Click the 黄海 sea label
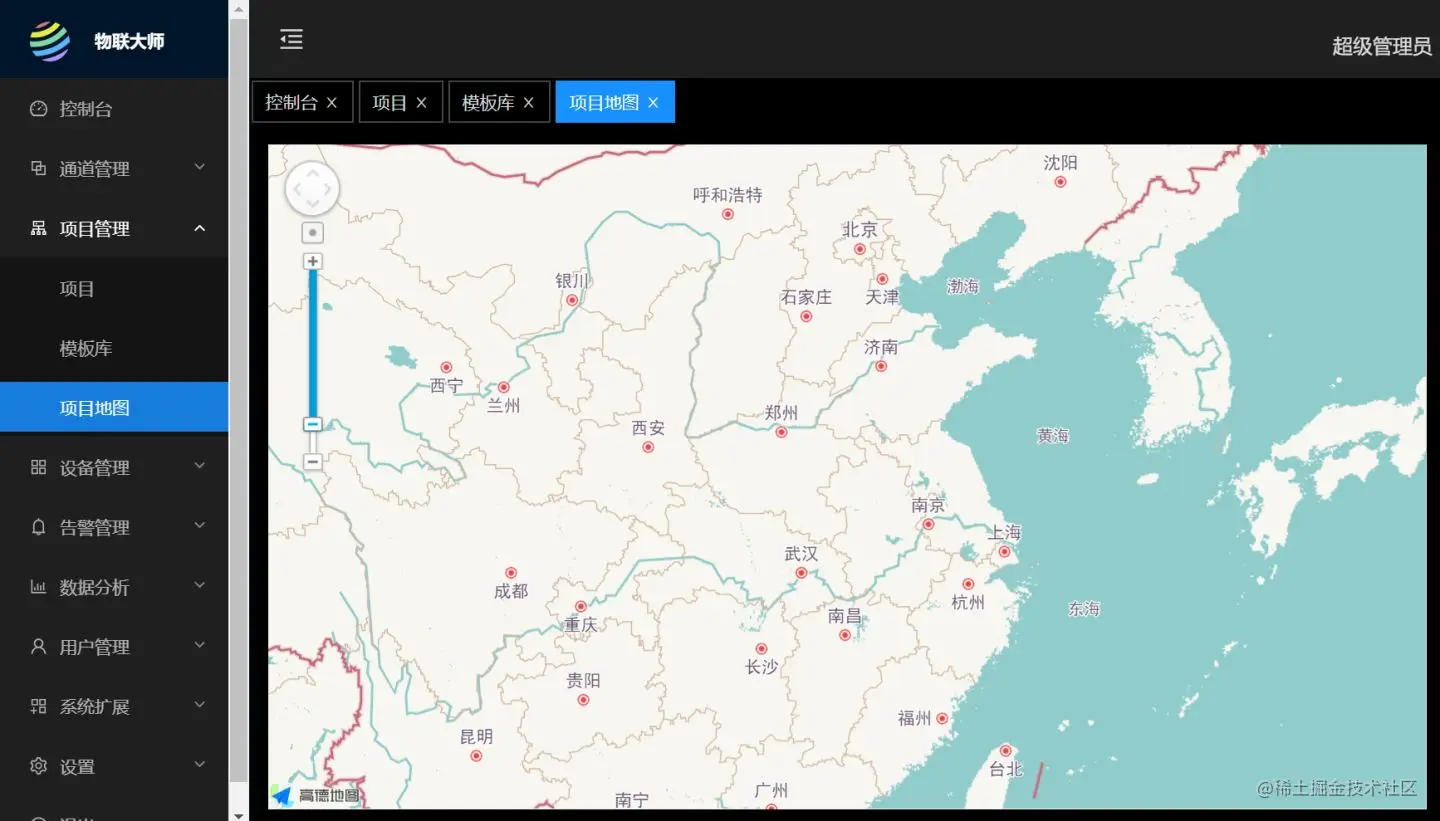Image resolution: width=1440 pixels, height=821 pixels. (1053, 436)
